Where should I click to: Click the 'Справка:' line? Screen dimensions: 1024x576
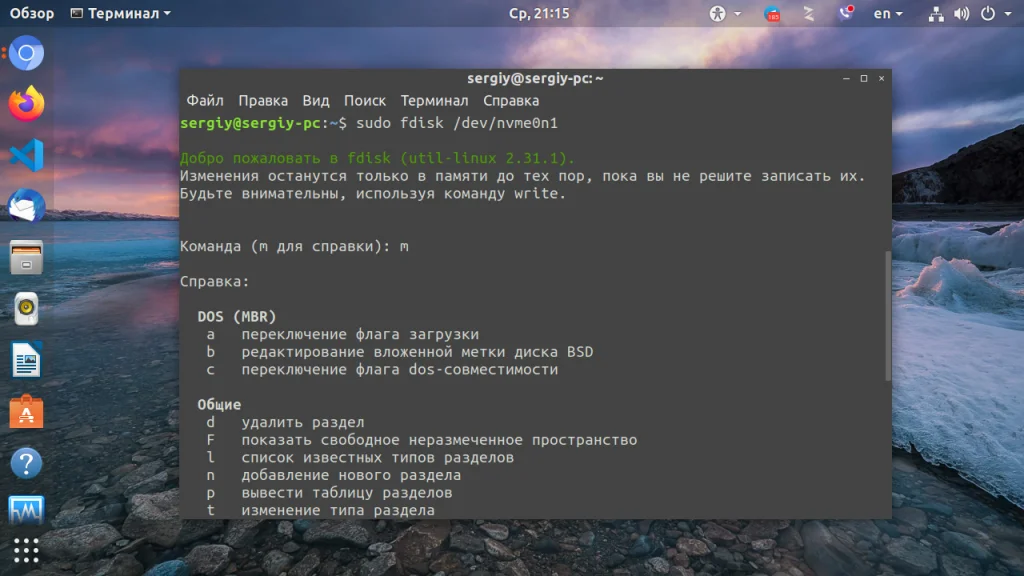point(215,281)
